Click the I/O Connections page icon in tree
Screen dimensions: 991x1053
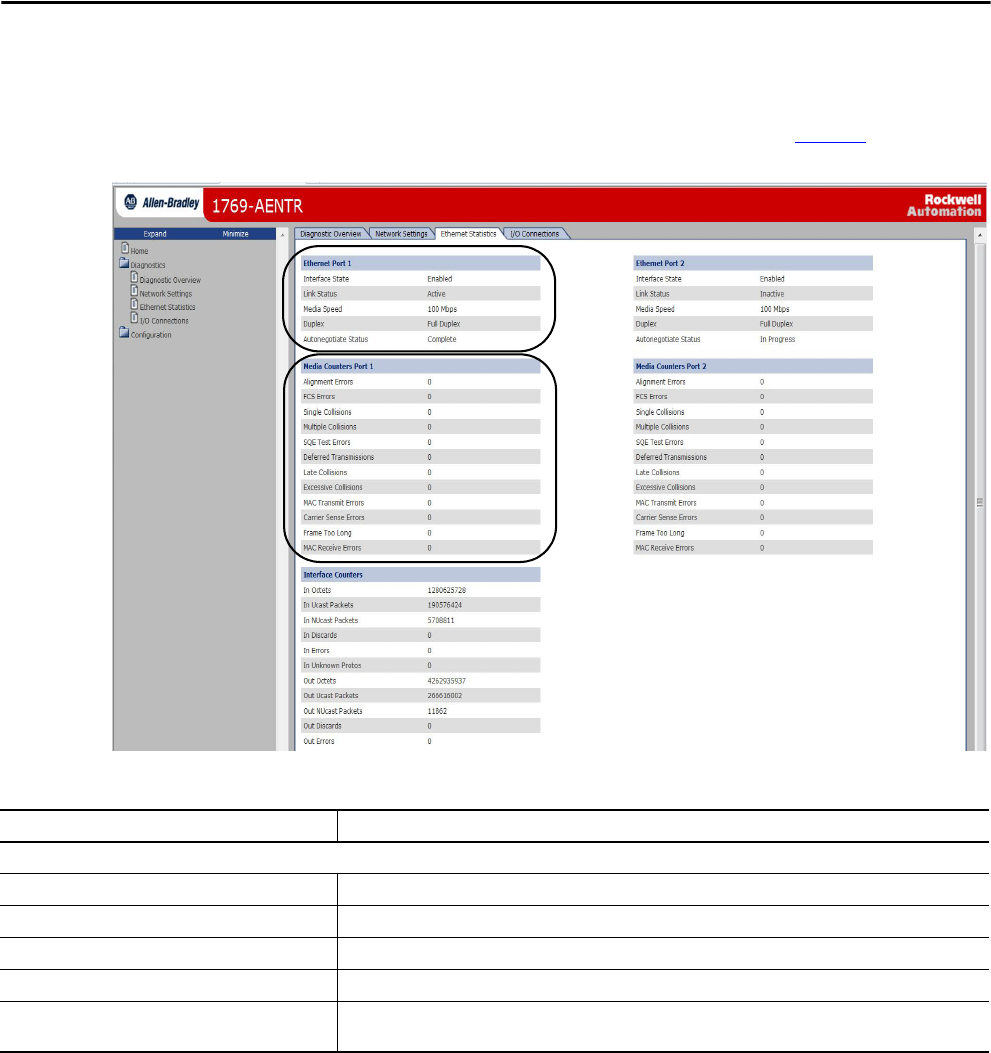(134, 318)
